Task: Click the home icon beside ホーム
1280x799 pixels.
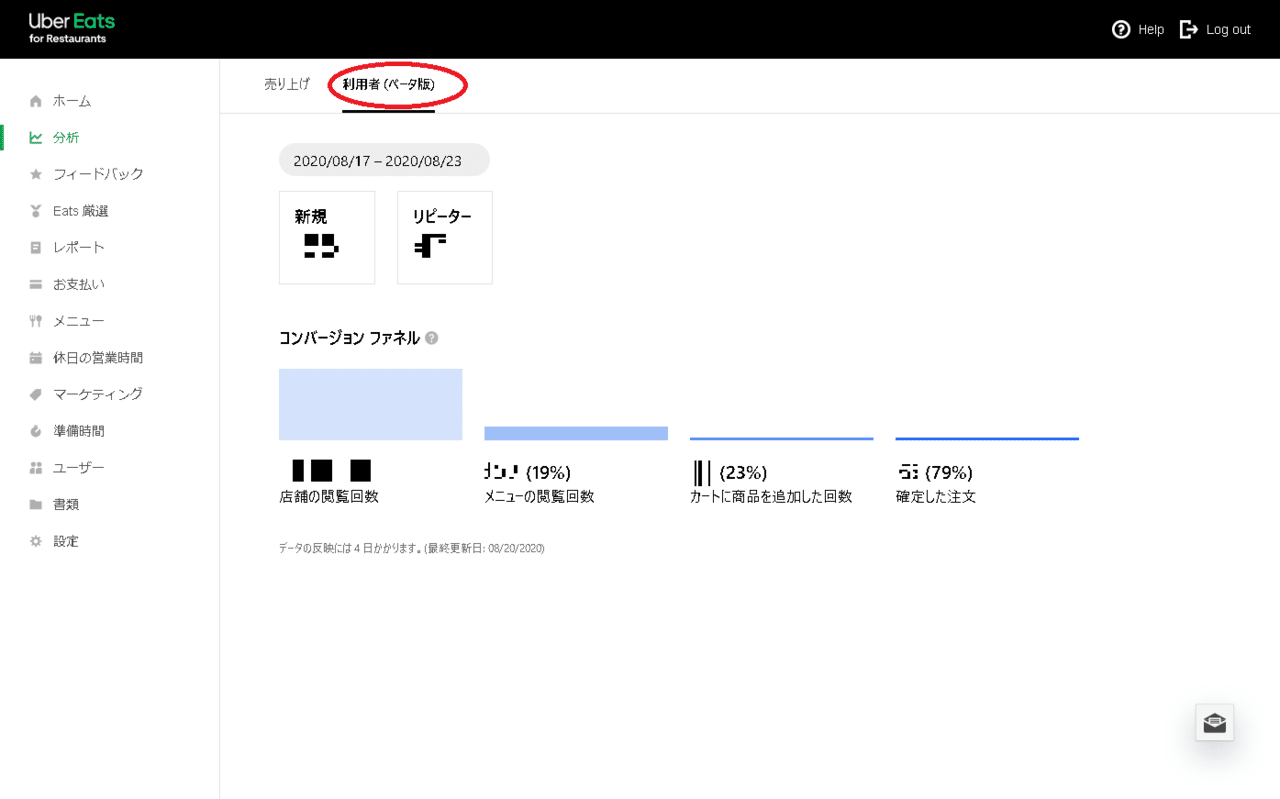Action: point(36,101)
